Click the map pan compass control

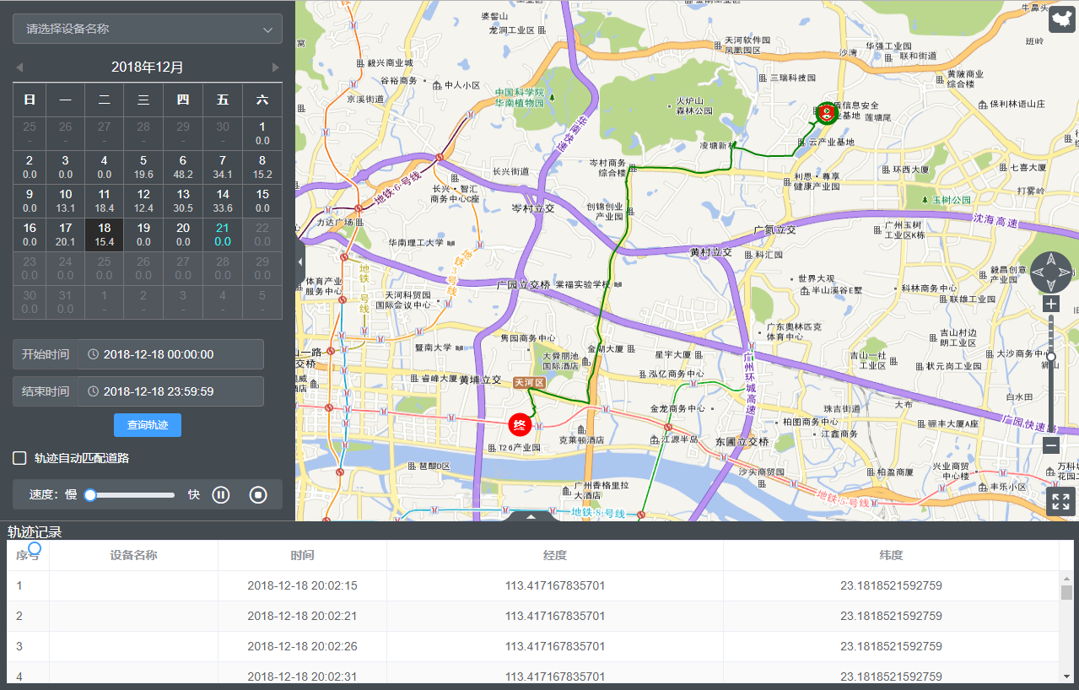pyautogui.click(x=1051, y=271)
